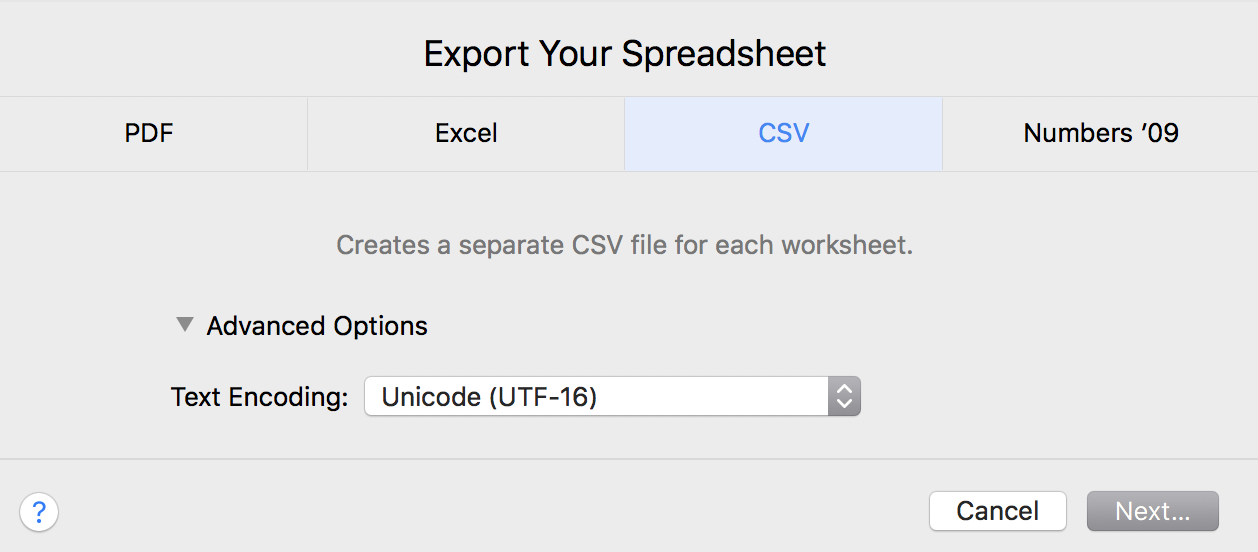Click the help question mark button
The width and height of the screenshot is (1258, 552).
[39, 512]
